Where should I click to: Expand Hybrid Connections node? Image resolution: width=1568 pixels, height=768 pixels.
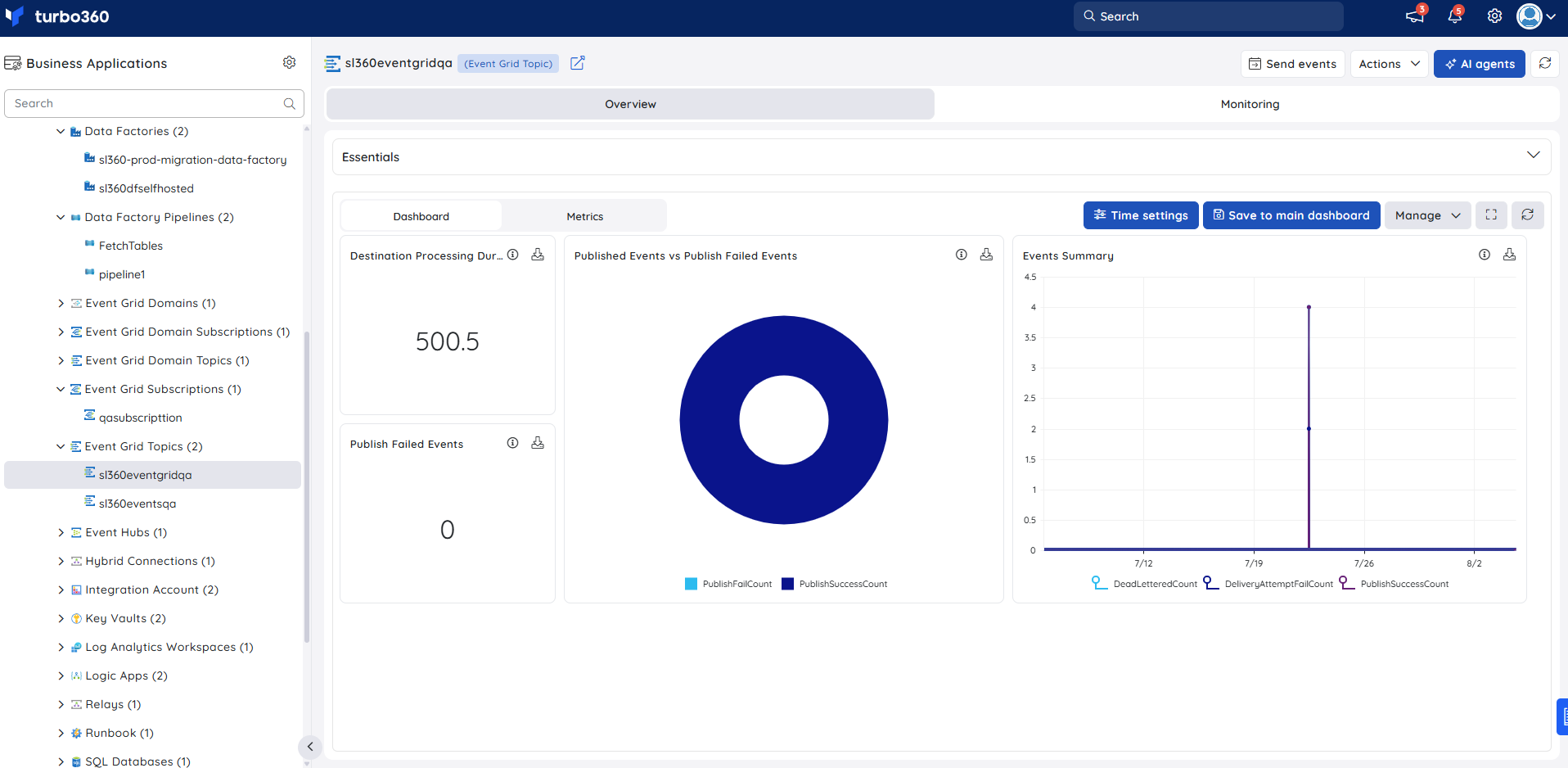click(x=61, y=561)
